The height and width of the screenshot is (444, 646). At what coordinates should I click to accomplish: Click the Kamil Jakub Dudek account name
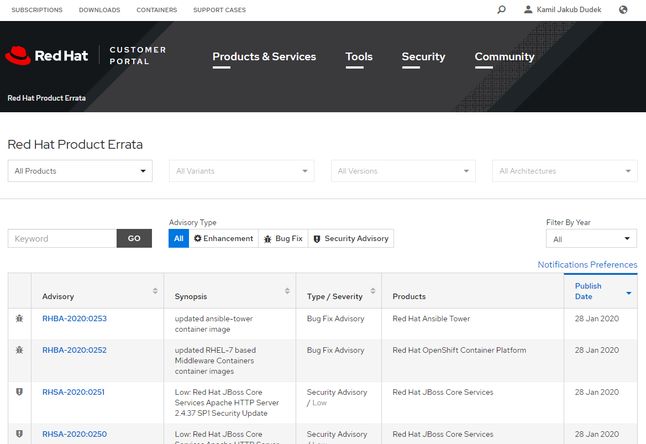click(569, 9)
